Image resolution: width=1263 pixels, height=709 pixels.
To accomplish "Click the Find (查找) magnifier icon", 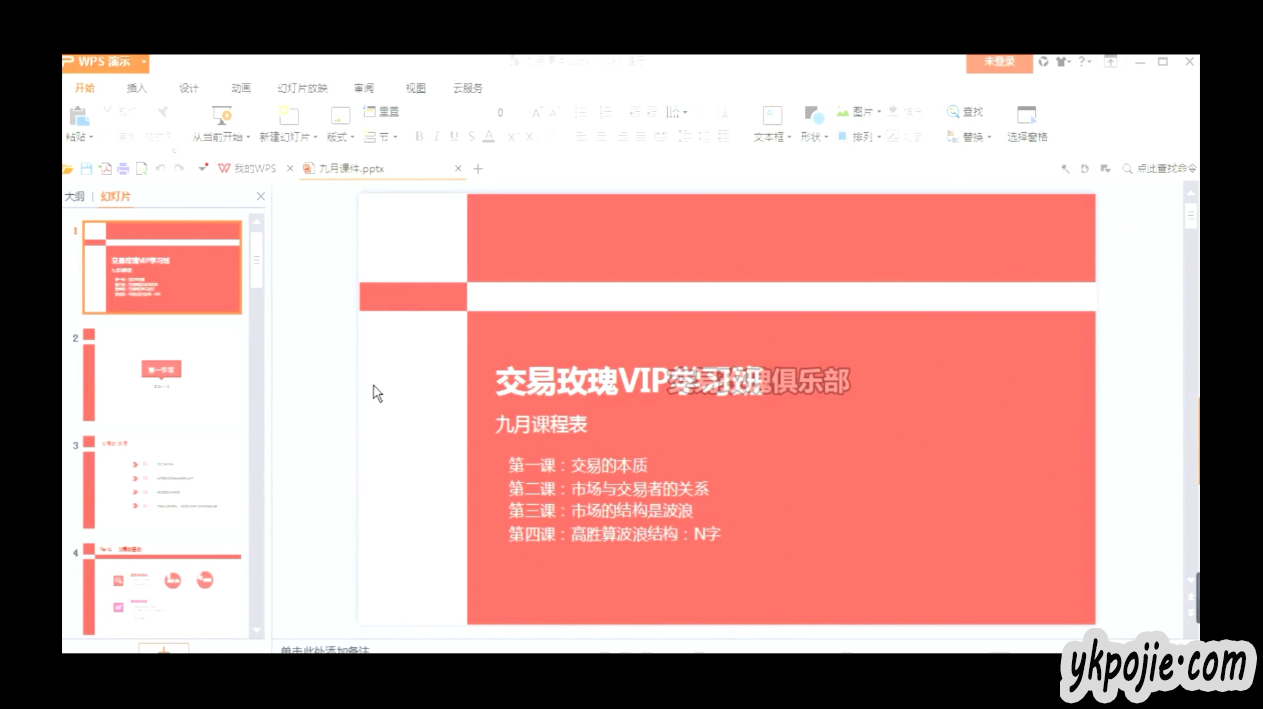I will point(953,112).
